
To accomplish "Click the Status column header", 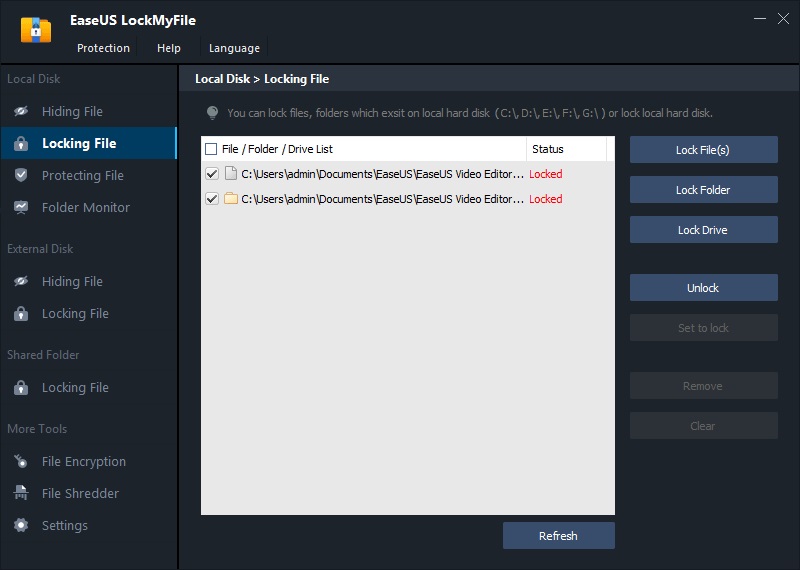I will click(x=567, y=149).
